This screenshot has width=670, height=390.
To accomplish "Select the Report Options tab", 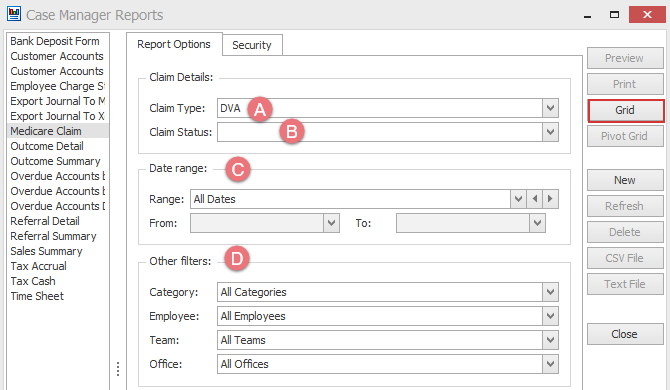I will pyautogui.click(x=174, y=44).
